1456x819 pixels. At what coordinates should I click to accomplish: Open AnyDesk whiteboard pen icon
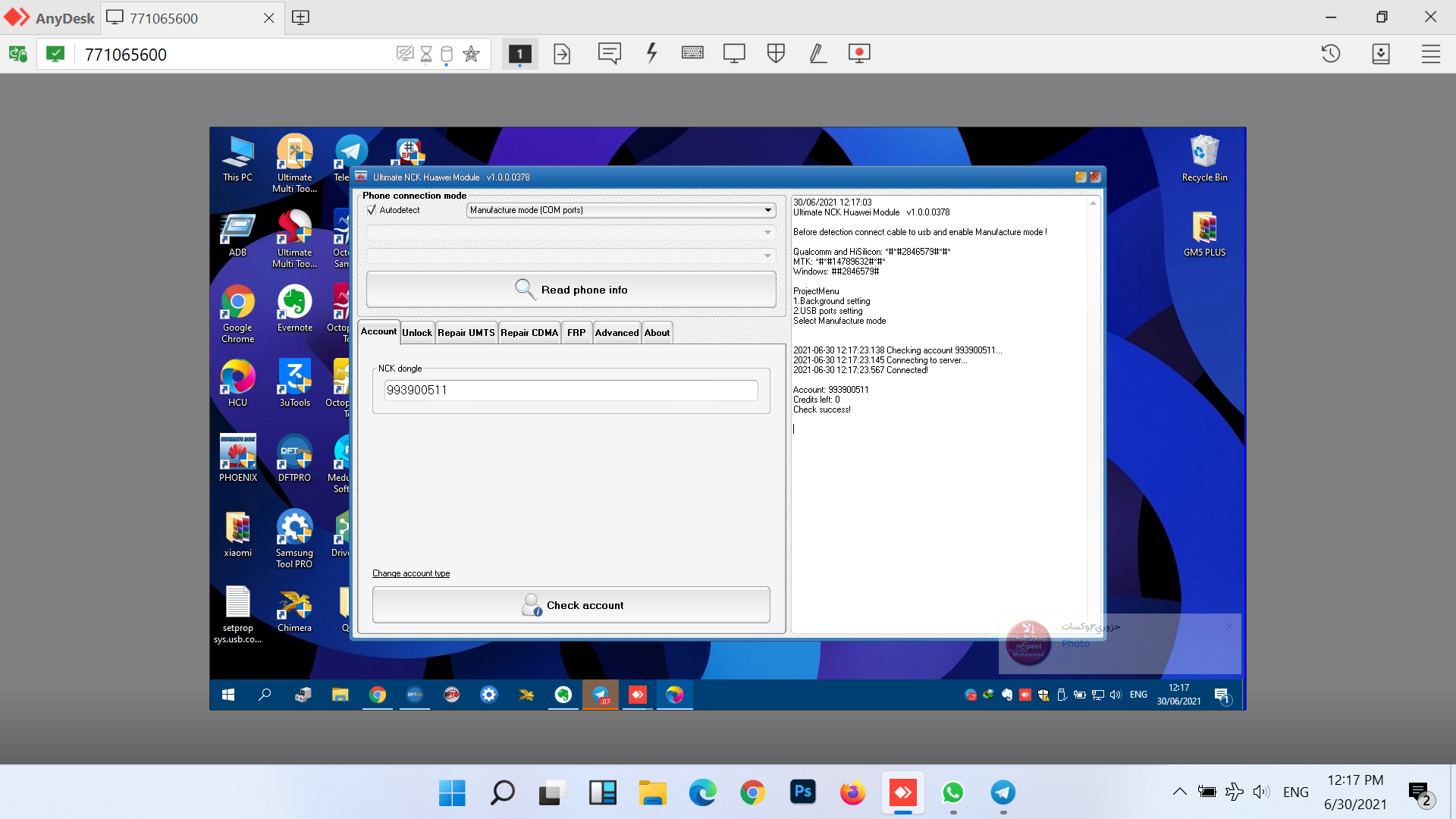point(817,54)
